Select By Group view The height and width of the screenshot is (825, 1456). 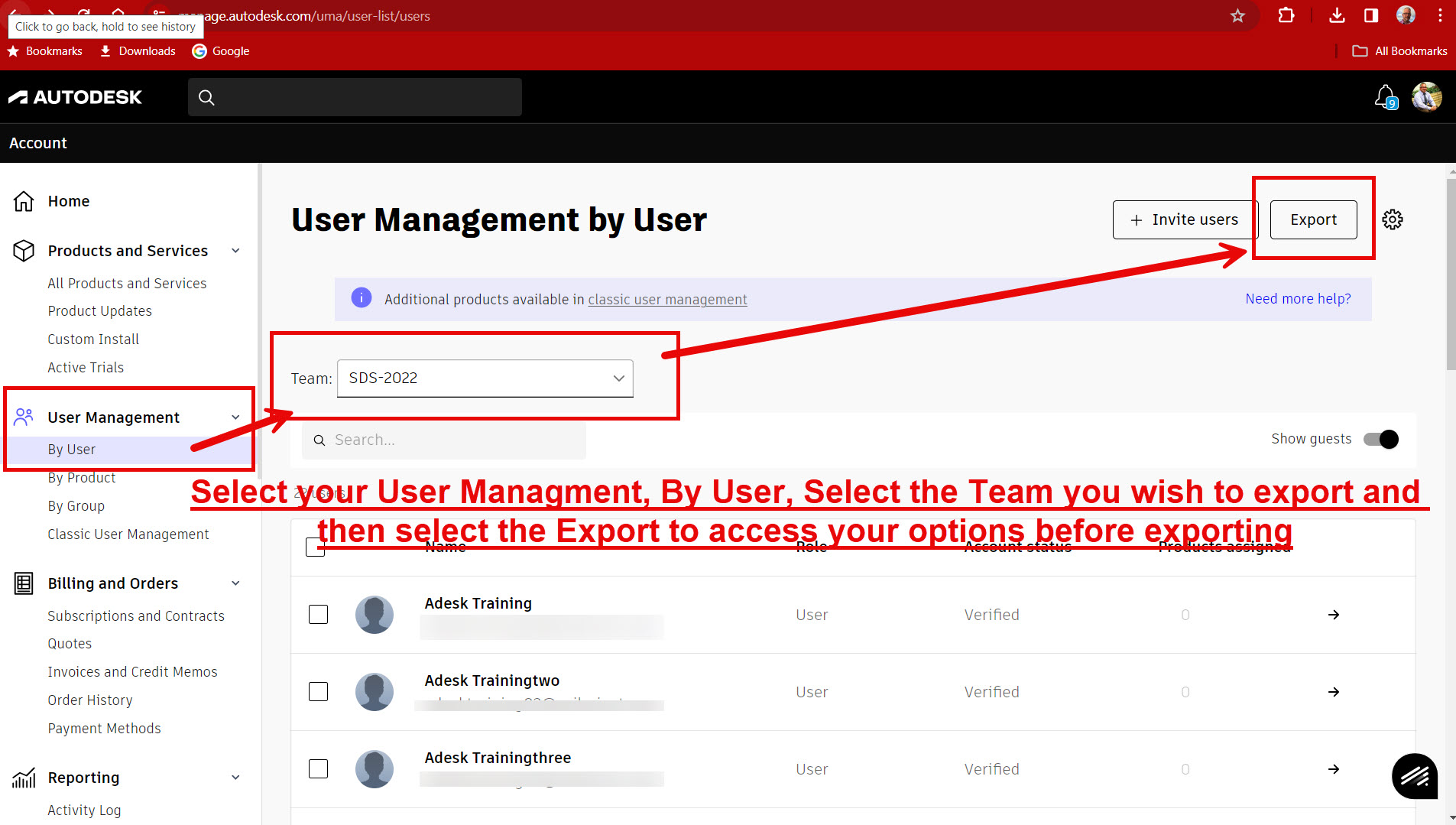(76, 506)
